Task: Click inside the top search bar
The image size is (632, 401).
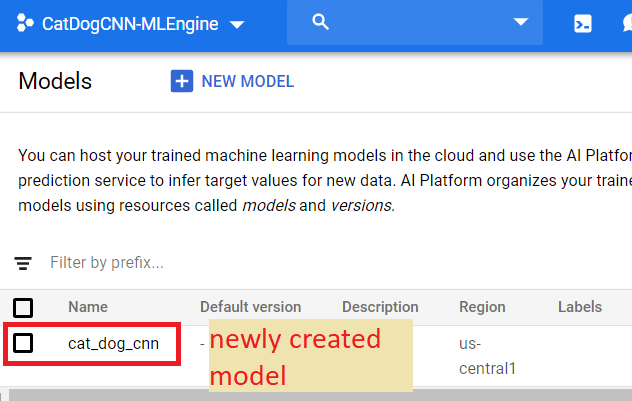Action: pyautogui.click(x=420, y=23)
